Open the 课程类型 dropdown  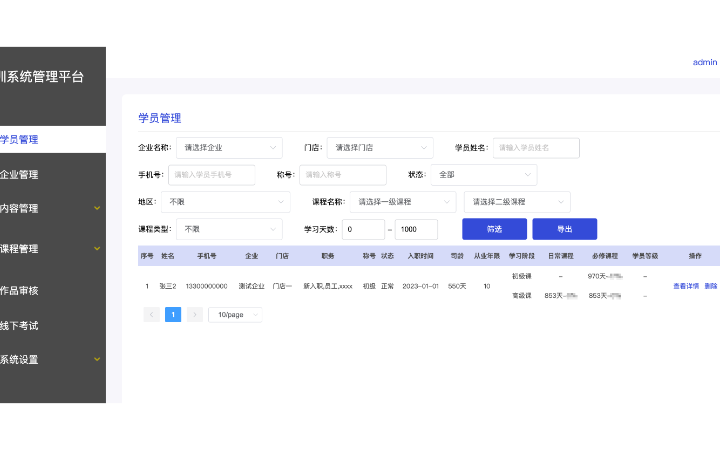point(229,229)
